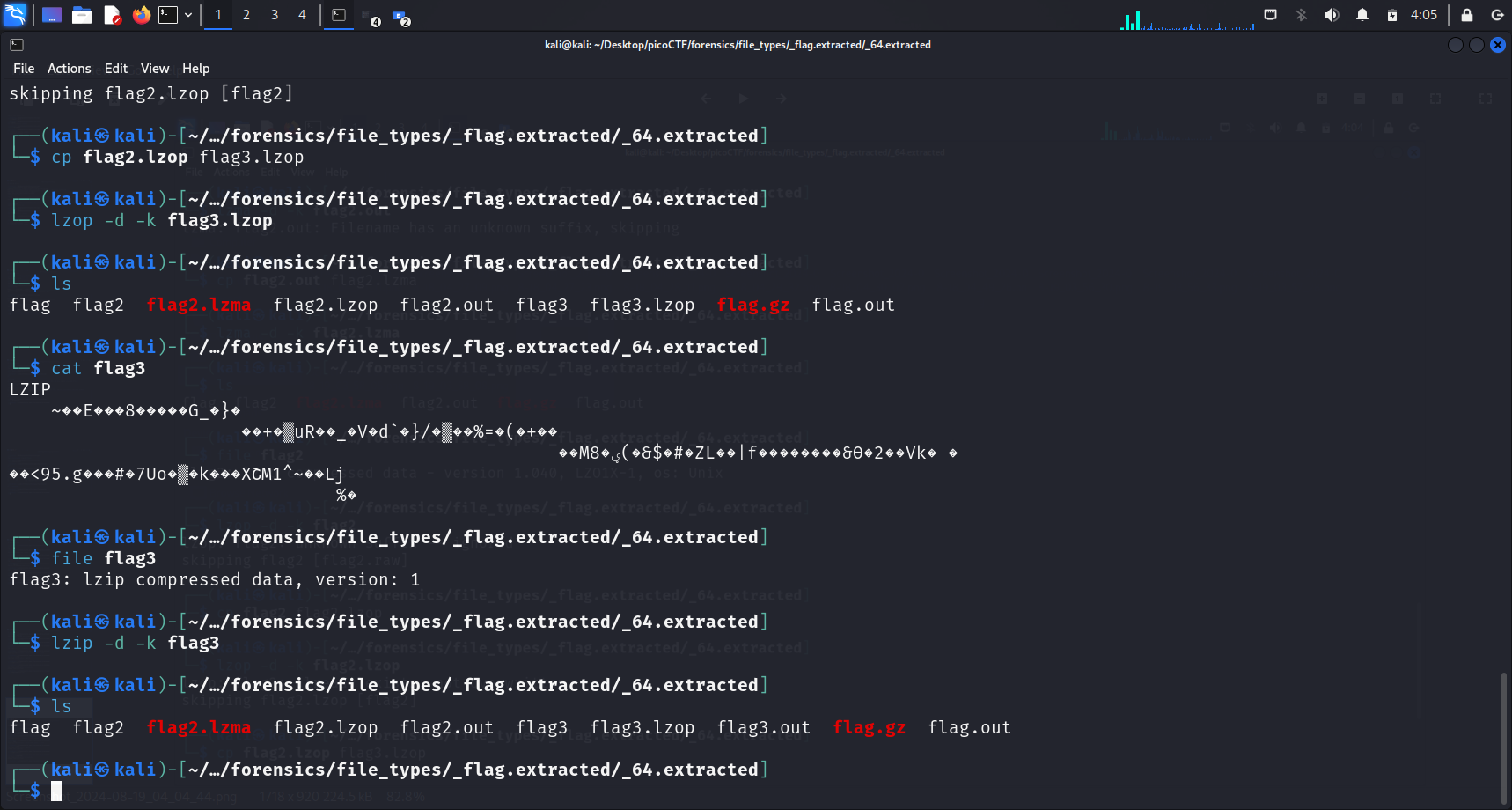The image size is (1512, 810).
Task: Switch to workspace 4
Action: [x=302, y=15]
